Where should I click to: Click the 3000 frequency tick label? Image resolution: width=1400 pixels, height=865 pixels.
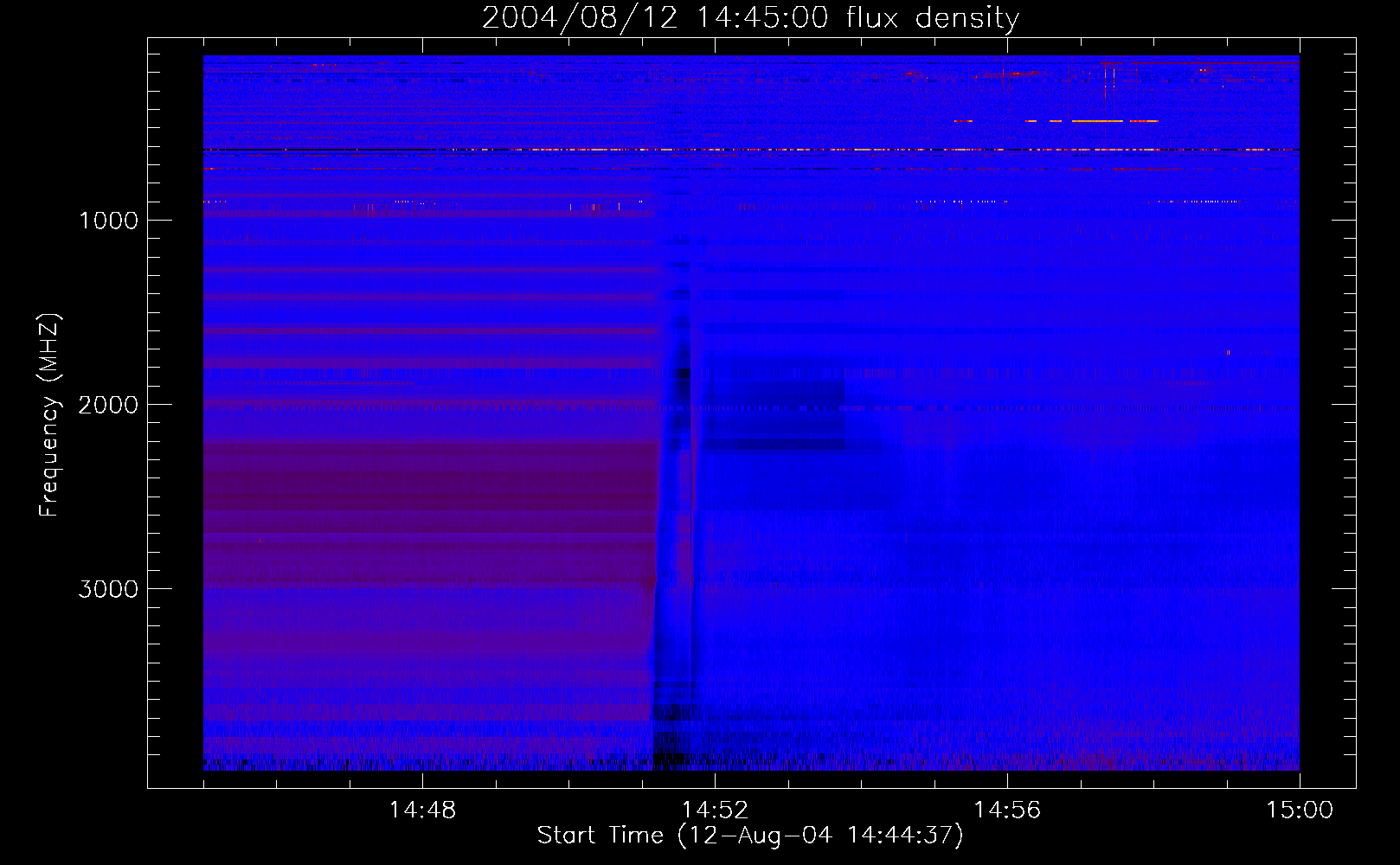(108, 589)
